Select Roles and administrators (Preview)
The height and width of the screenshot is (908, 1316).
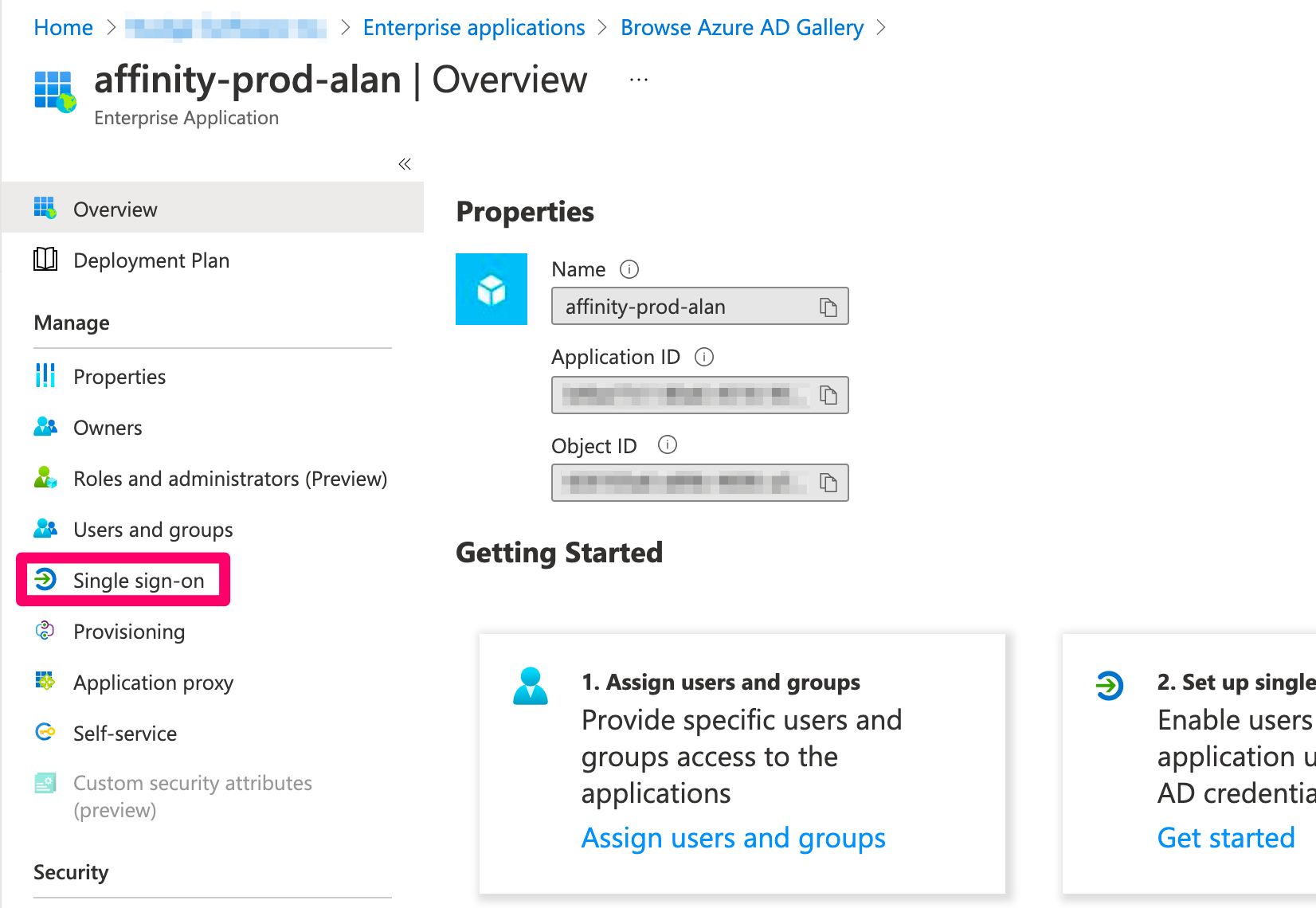tap(230, 479)
